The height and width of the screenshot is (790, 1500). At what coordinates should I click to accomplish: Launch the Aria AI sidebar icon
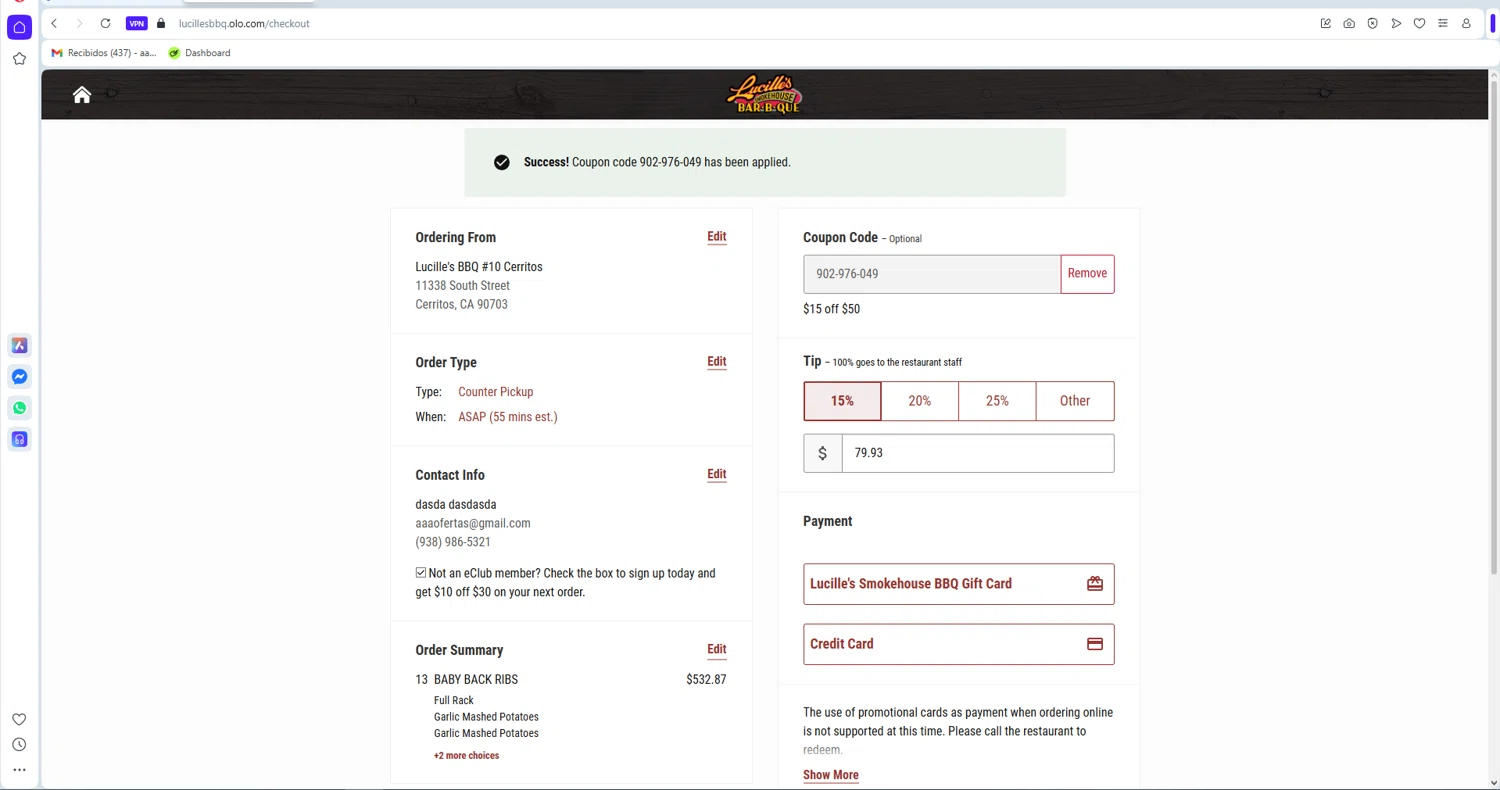coord(19,346)
